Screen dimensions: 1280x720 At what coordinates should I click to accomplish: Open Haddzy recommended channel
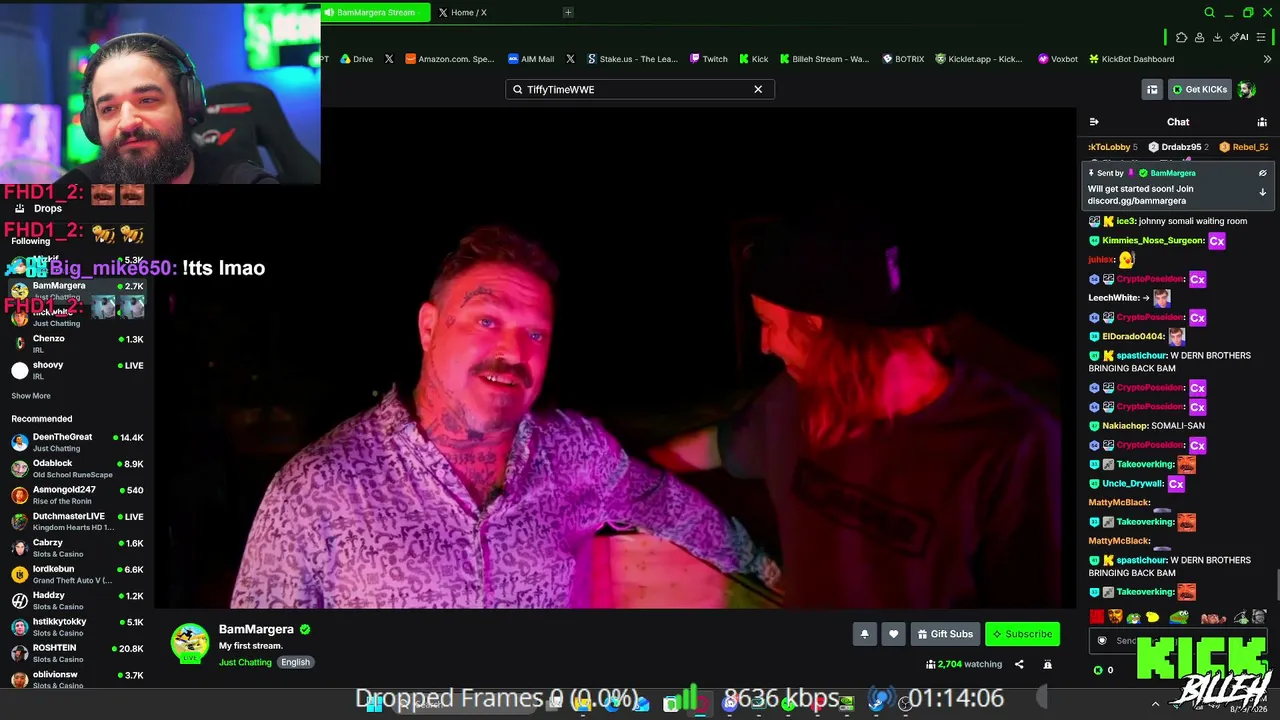[77, 601]
